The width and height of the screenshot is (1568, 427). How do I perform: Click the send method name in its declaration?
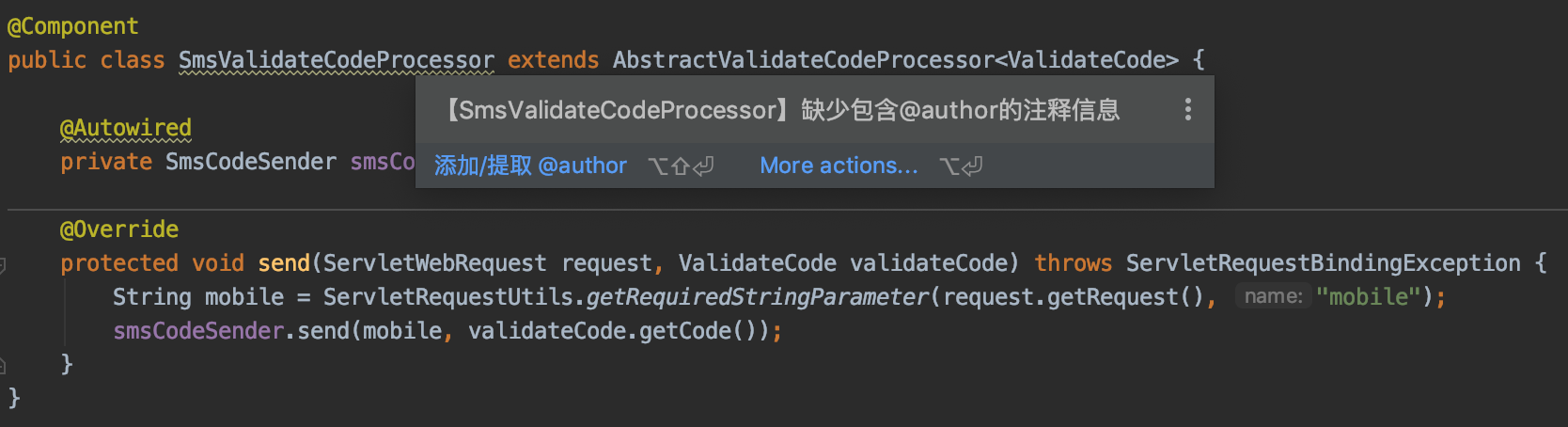point(284,263)
